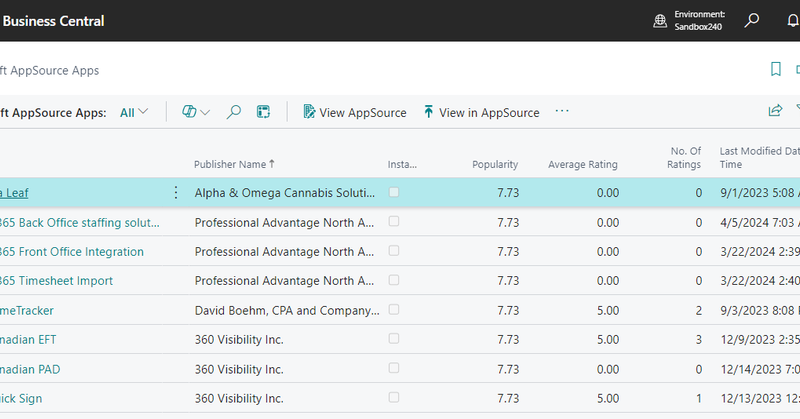Toggle Installed checkbox for Front Office Integration row
This screenshot has height=419, width=800.
394,251
